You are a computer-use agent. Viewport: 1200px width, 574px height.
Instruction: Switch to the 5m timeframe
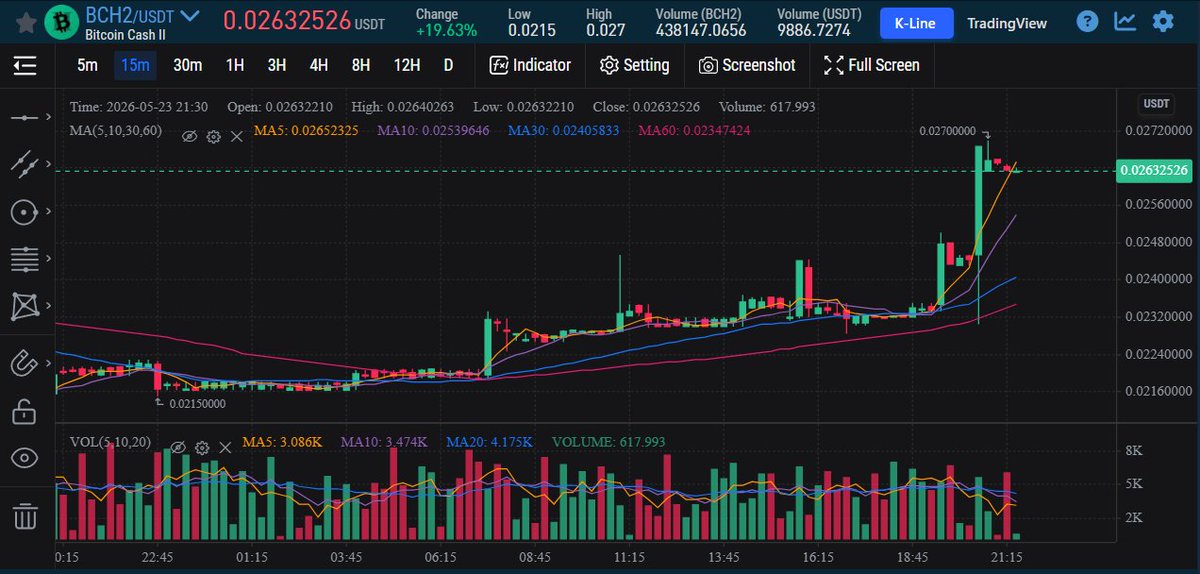click(88, 65)
